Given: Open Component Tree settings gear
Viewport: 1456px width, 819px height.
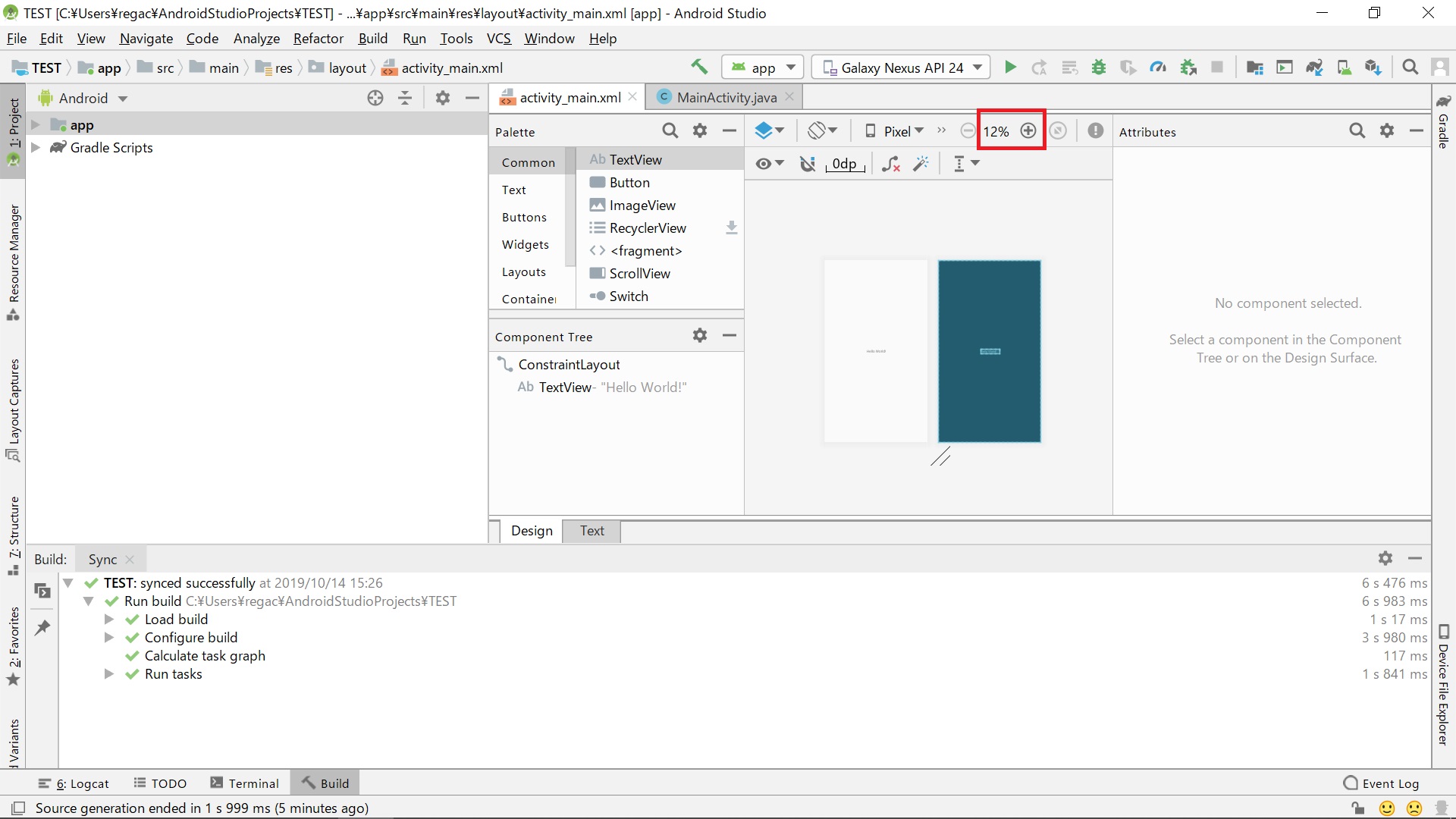Looking at the screenshot, I should point(700,335).
